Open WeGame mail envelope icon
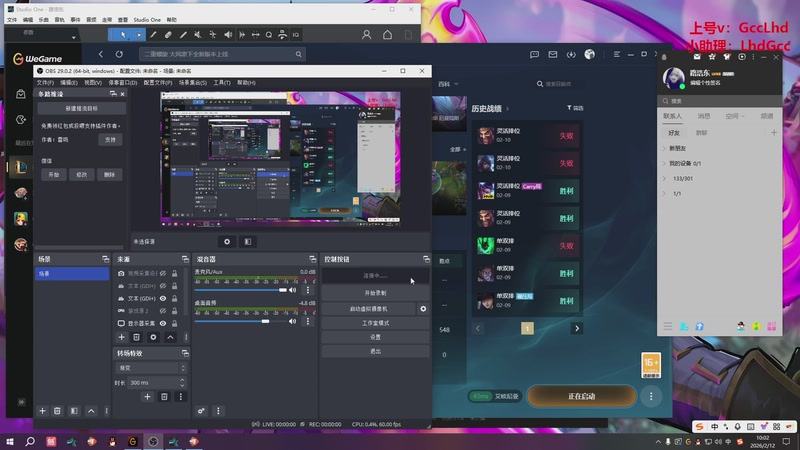Viewport: 800px width, 450px height. click(553, 54)
